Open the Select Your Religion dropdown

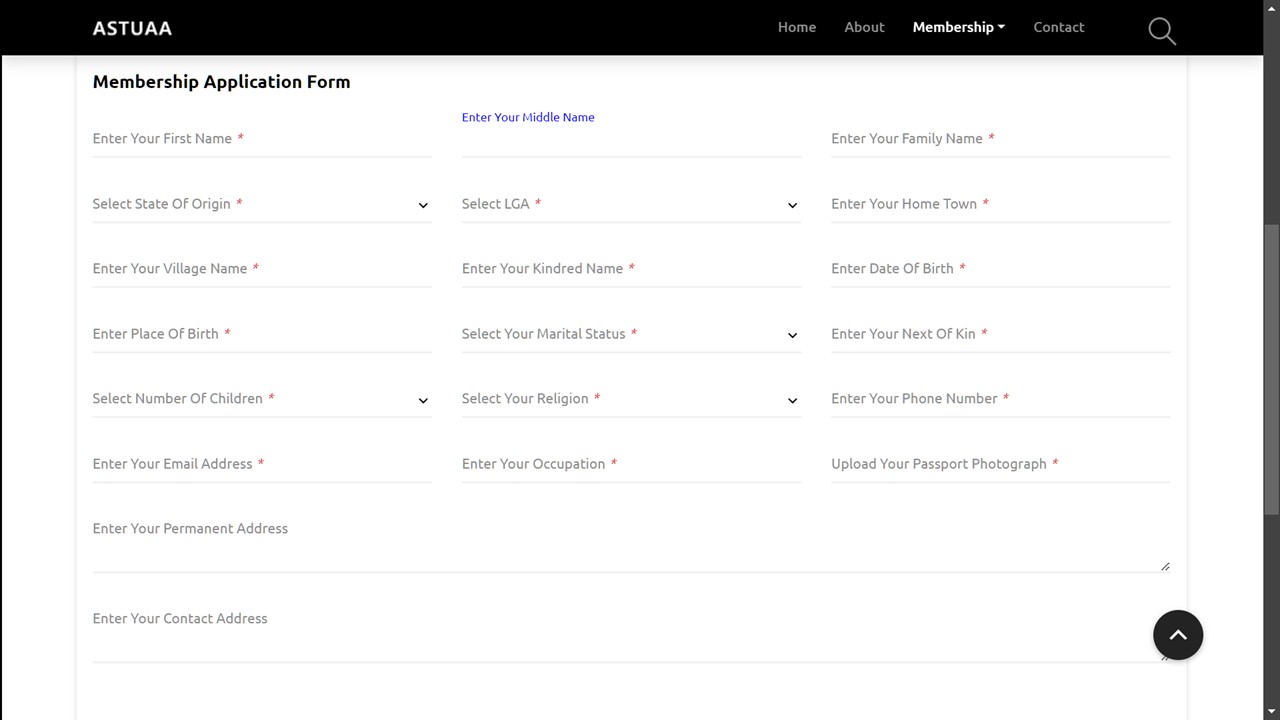point(631,399)
